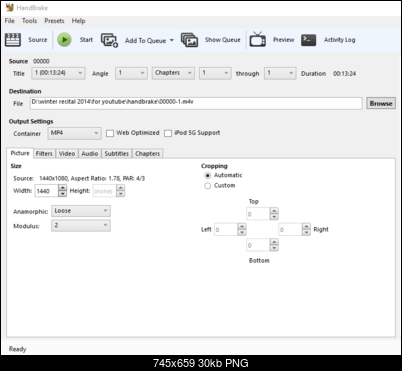Expand the starting chapter dropdown

215,73
